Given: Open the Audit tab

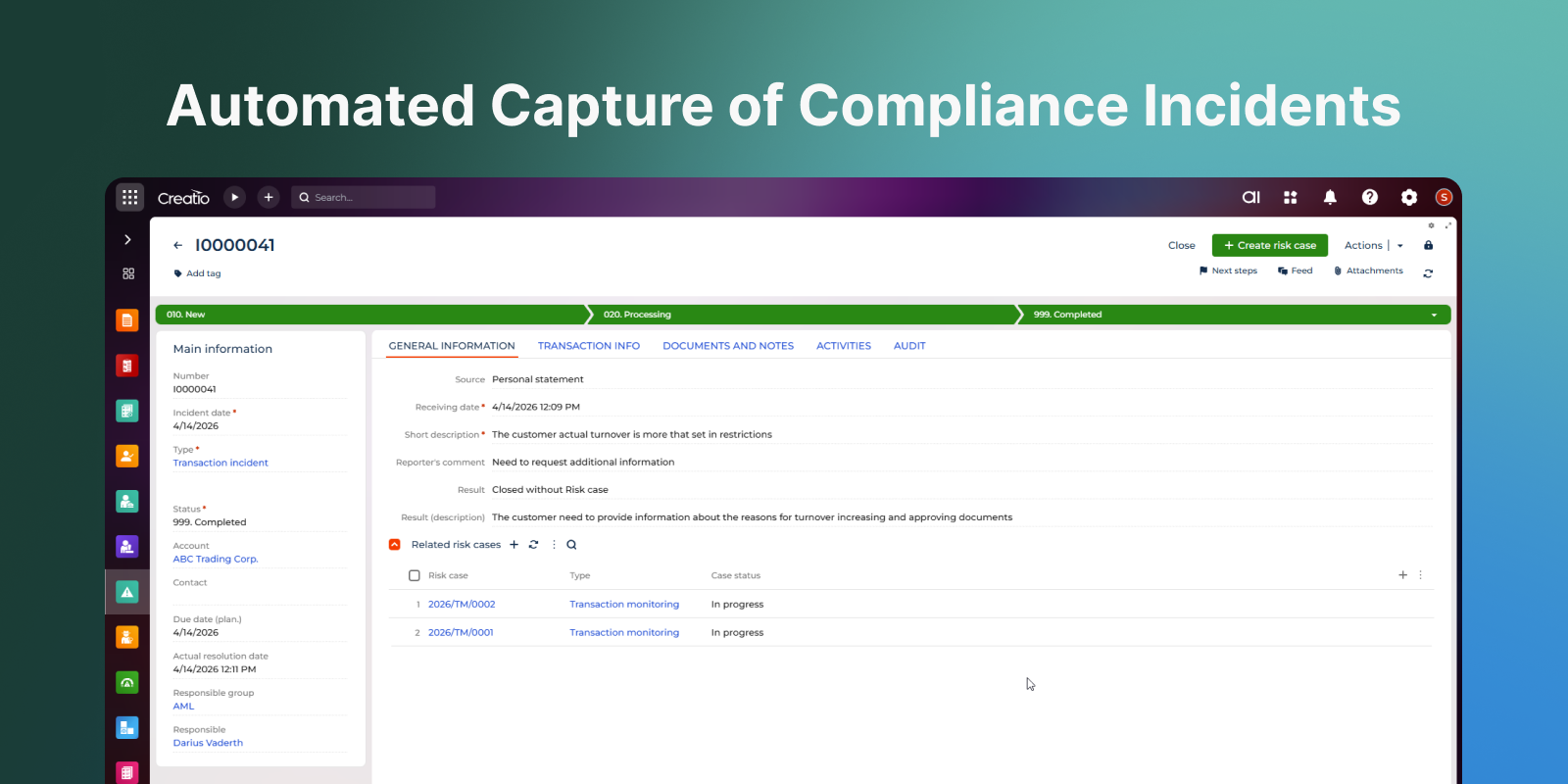Looking at the screenshot, I should [x=908, y=346].
